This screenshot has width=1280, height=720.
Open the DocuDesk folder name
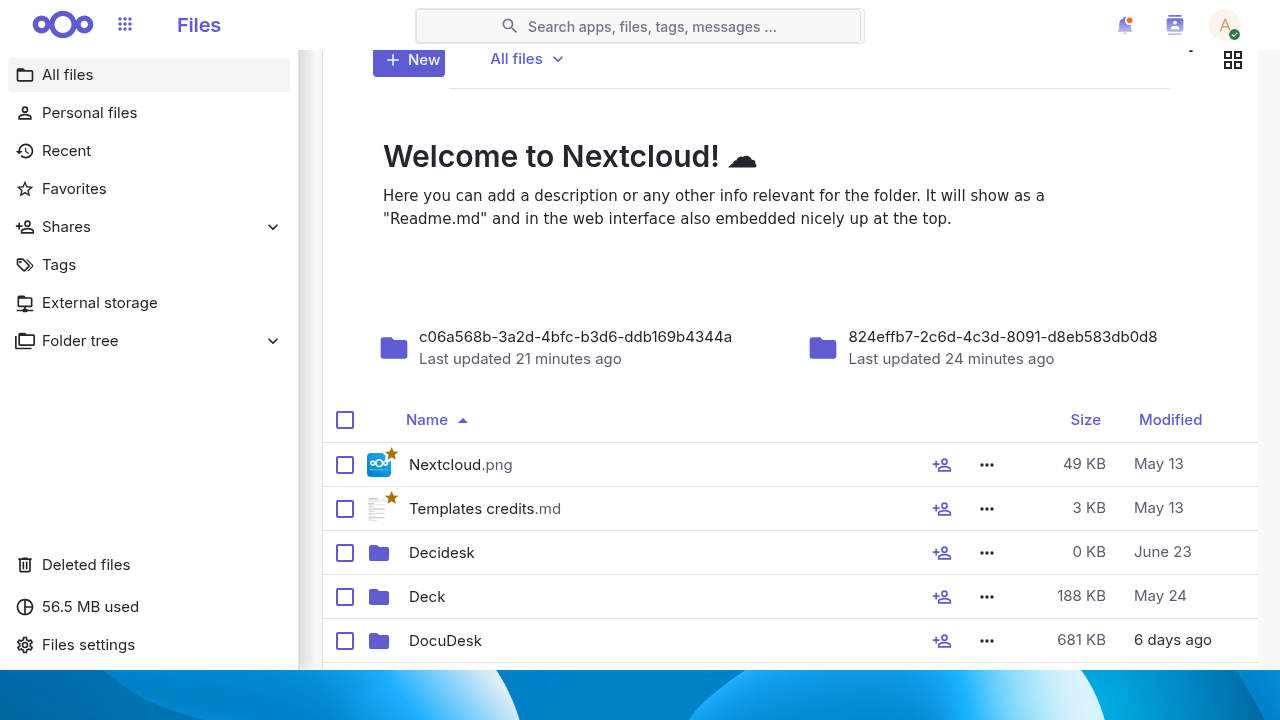point(446,641)
